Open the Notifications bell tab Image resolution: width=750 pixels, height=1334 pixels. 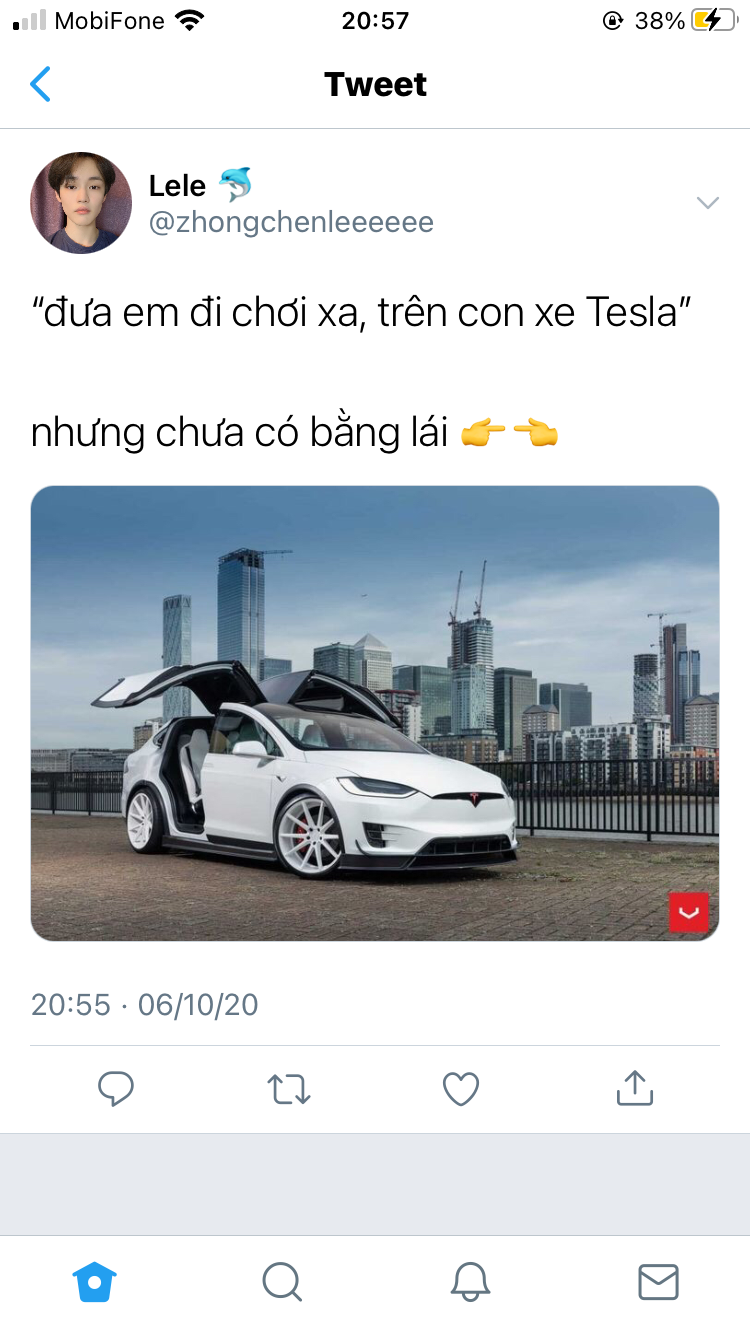(x=470, y=1281)
